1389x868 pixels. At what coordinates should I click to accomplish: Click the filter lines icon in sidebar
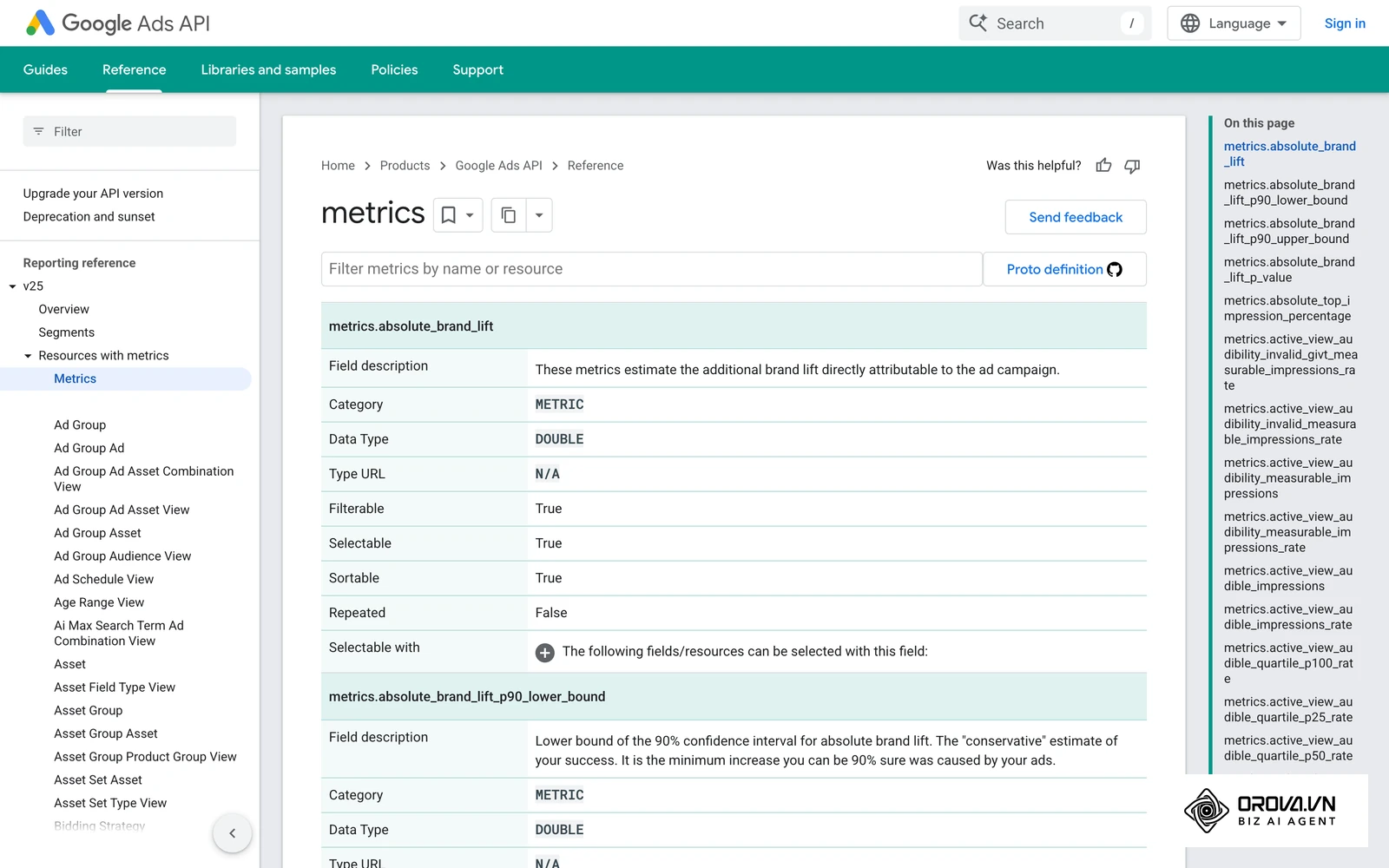tap(38, 131)
